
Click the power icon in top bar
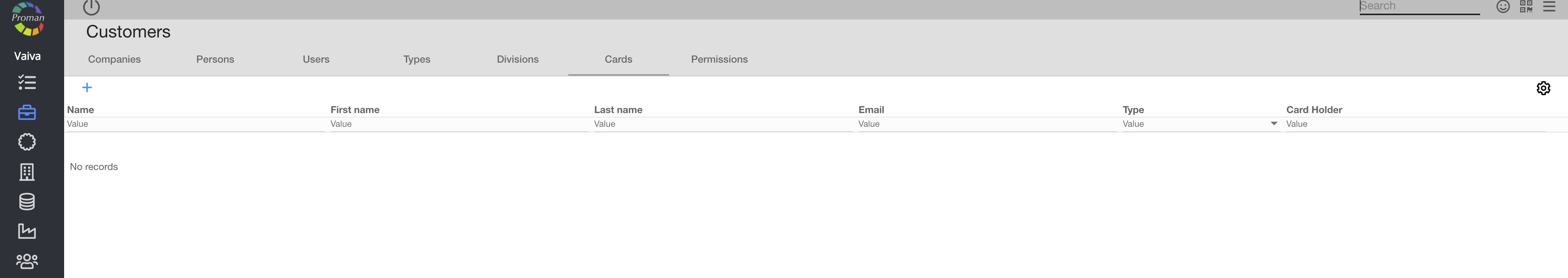tap(91, 7)
